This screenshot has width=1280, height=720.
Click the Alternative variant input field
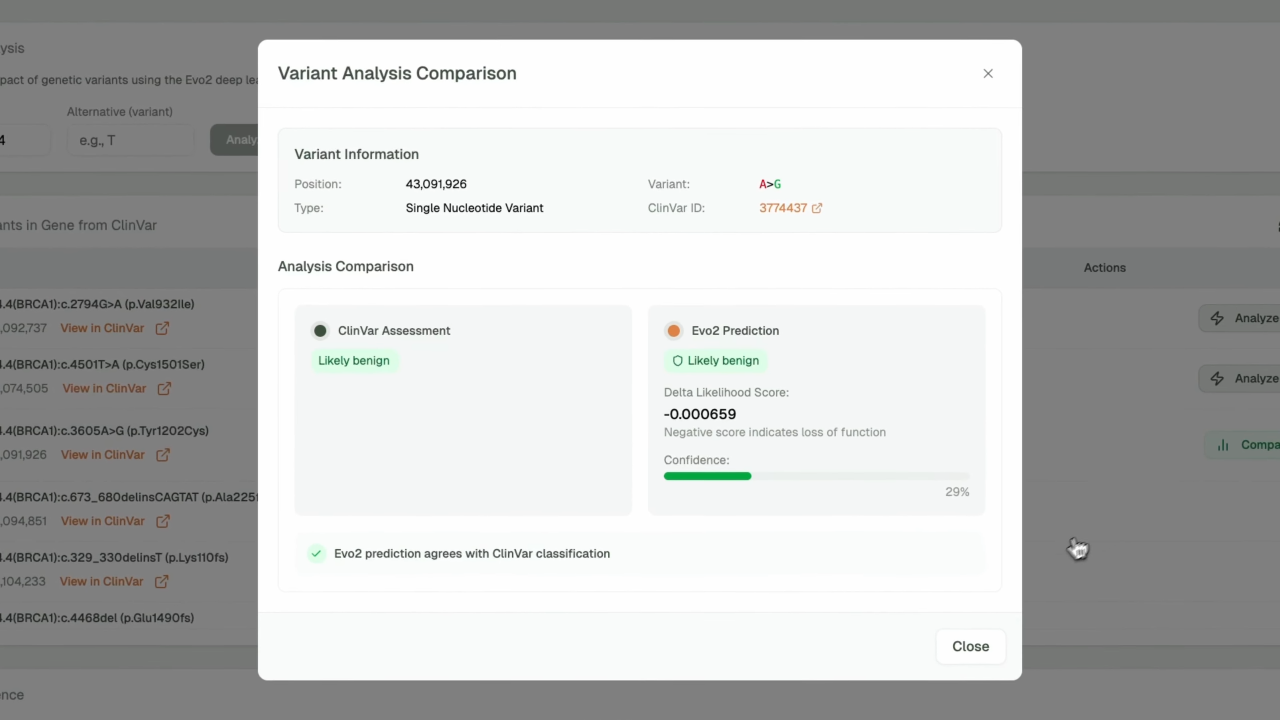[x=131, y=140]
